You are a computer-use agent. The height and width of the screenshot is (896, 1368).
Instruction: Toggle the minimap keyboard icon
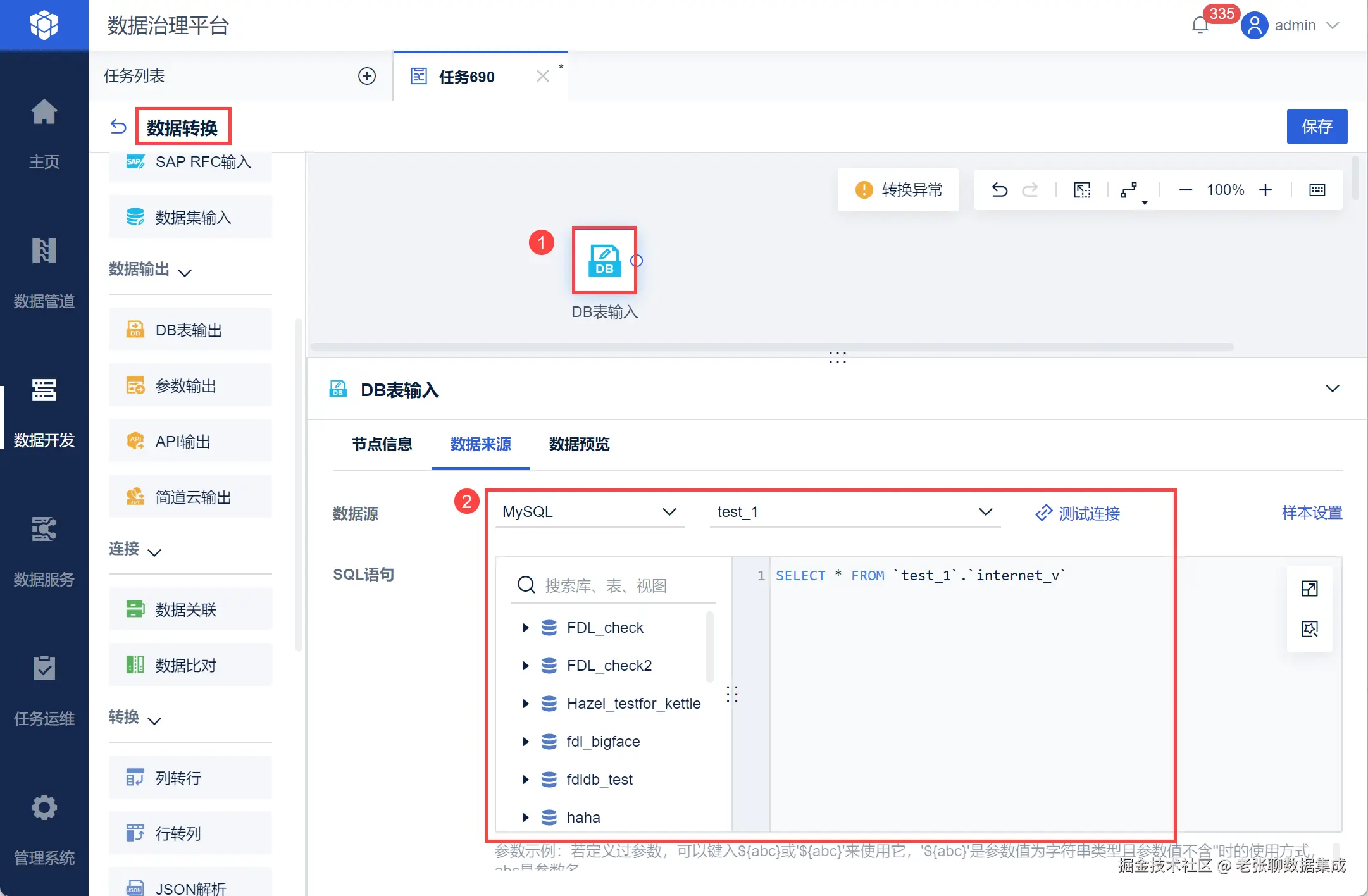coord(1317,190)
